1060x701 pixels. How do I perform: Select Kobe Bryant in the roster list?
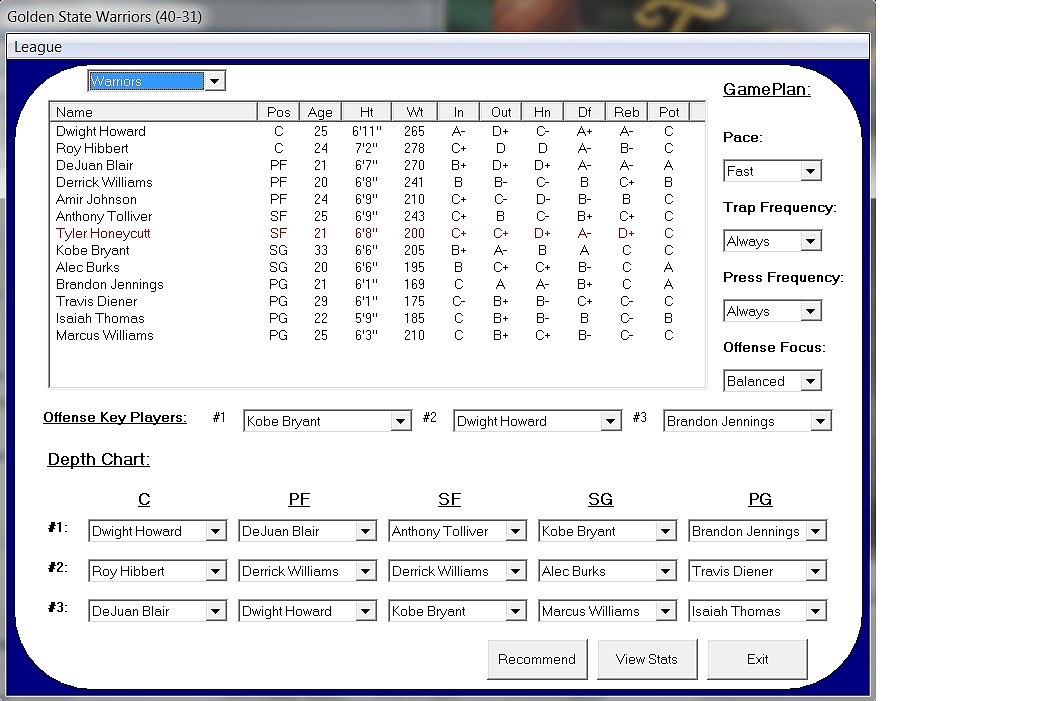pos(377,250)
